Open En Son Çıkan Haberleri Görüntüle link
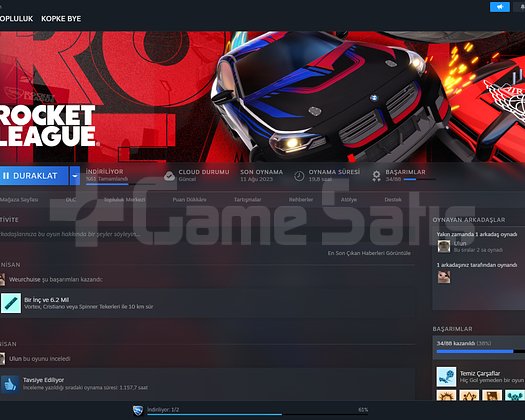 tap(369, 253)
